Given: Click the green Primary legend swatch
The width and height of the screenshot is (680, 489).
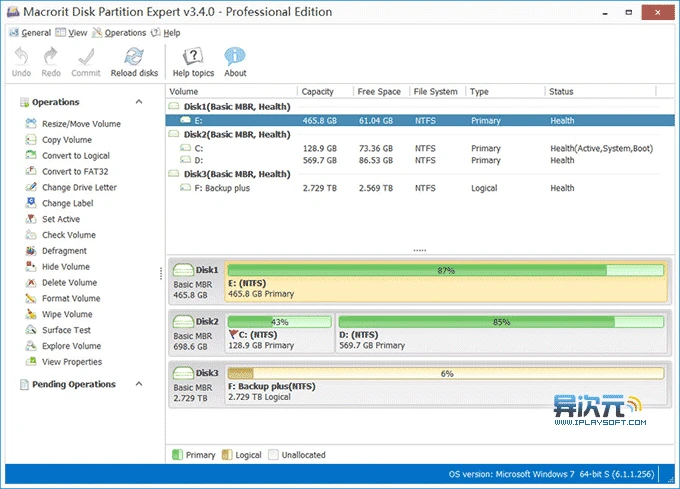Looking at the screenshot, I should pos(177,455).
